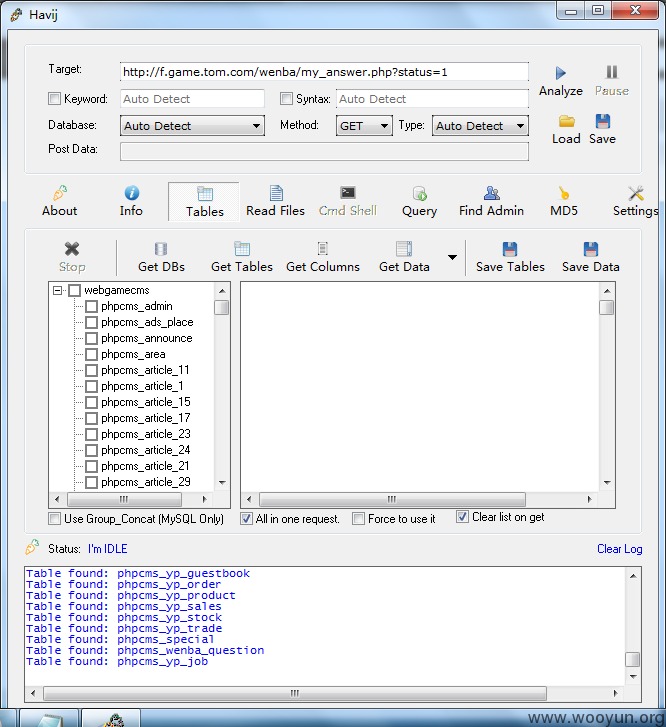Select phpcms_article_29 table row
This screenshot has width=666, height=727.
146,482
